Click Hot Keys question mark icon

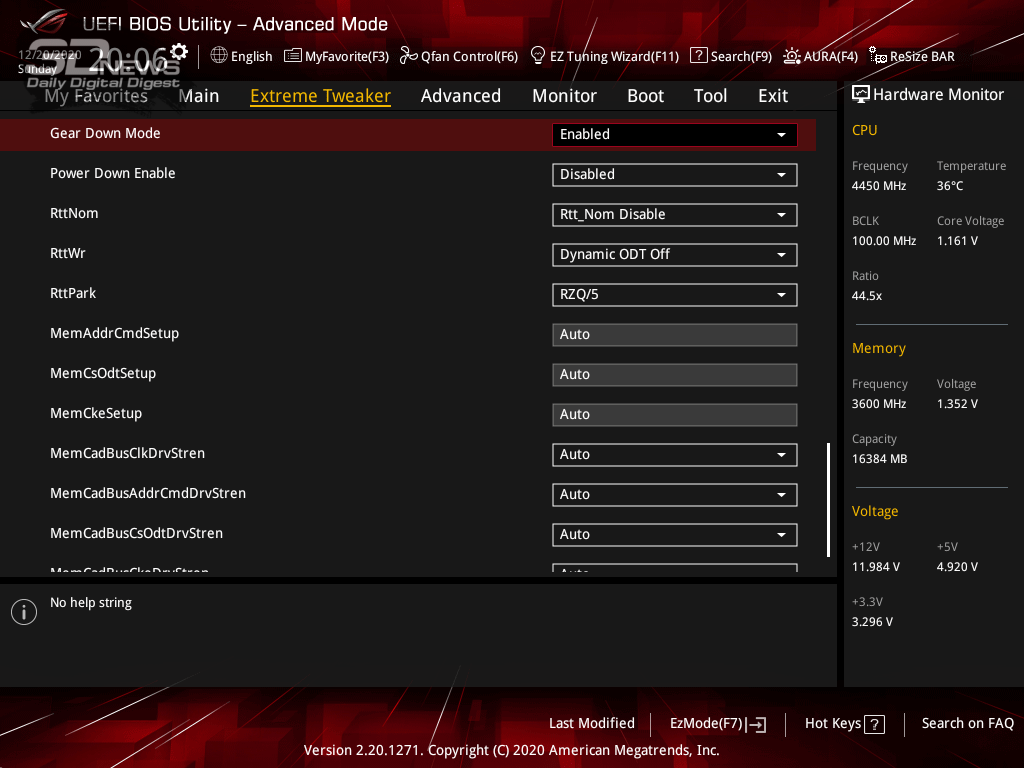(x=874, y=724)
